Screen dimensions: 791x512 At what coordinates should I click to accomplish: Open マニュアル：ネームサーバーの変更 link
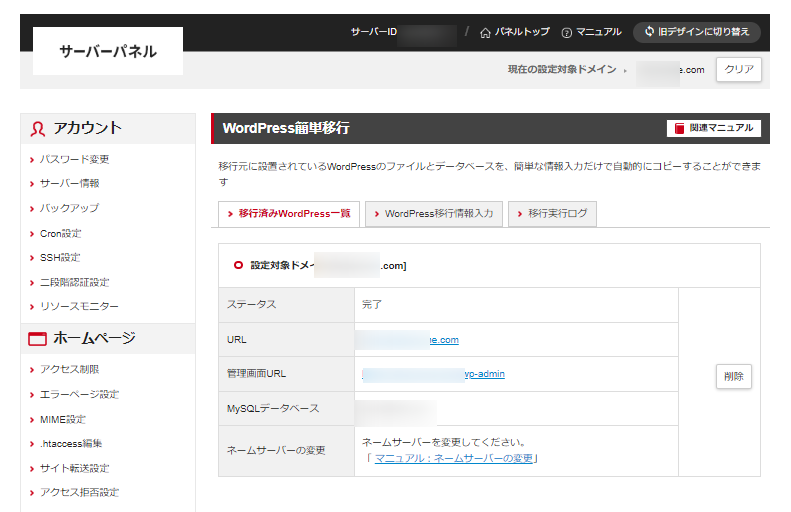(x=455, y=458)
